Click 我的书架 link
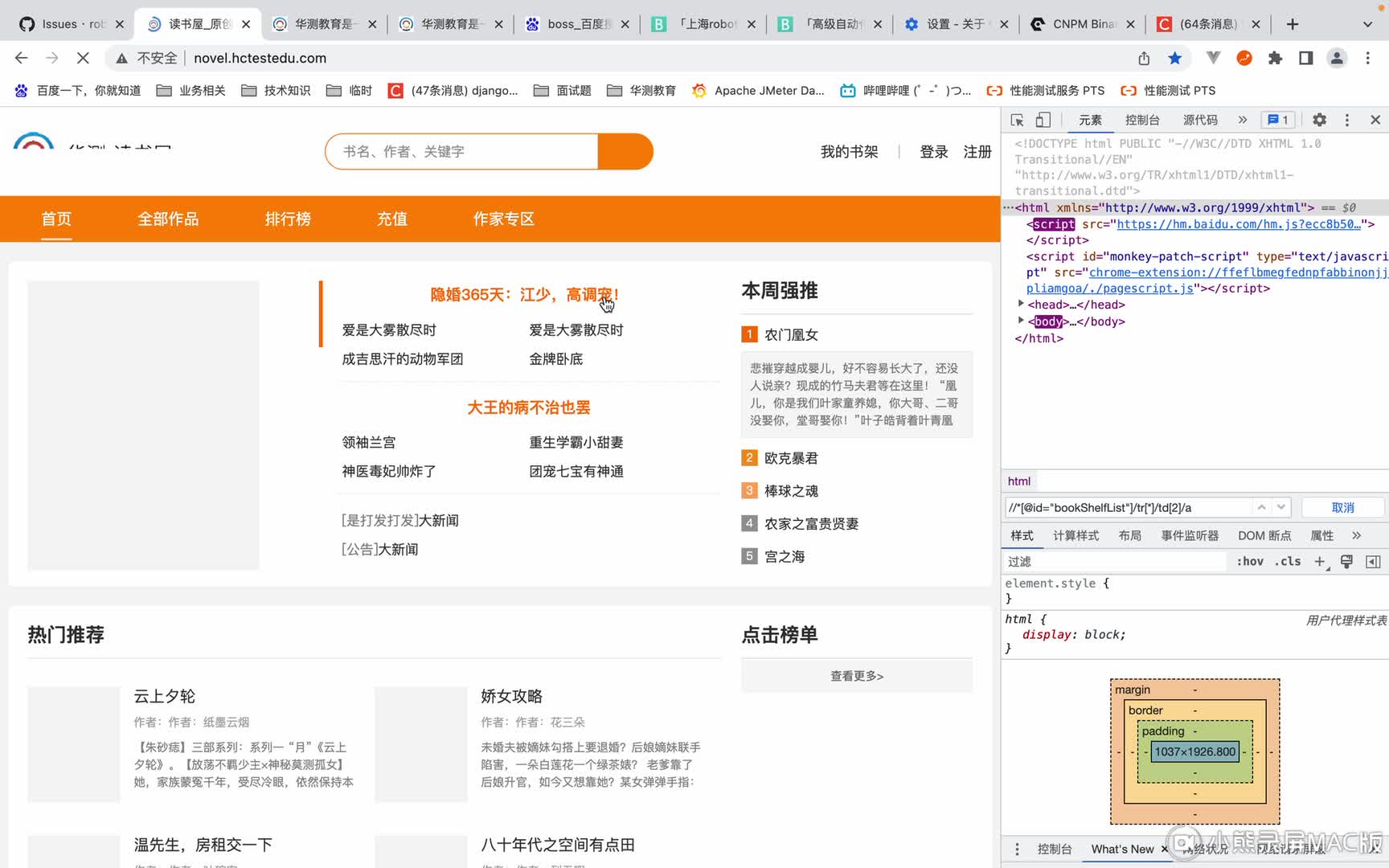This screenshot has height=868, width=1389. 849,152
